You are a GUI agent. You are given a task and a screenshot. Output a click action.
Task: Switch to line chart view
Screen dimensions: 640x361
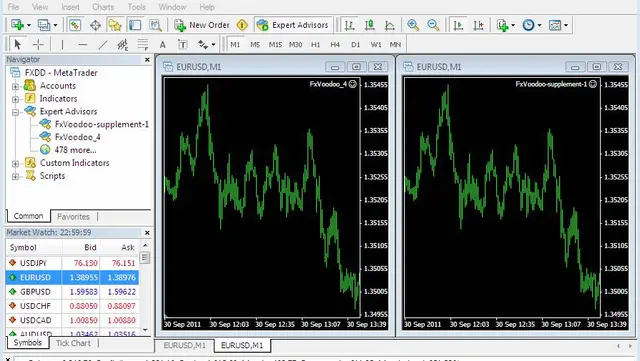390,25
